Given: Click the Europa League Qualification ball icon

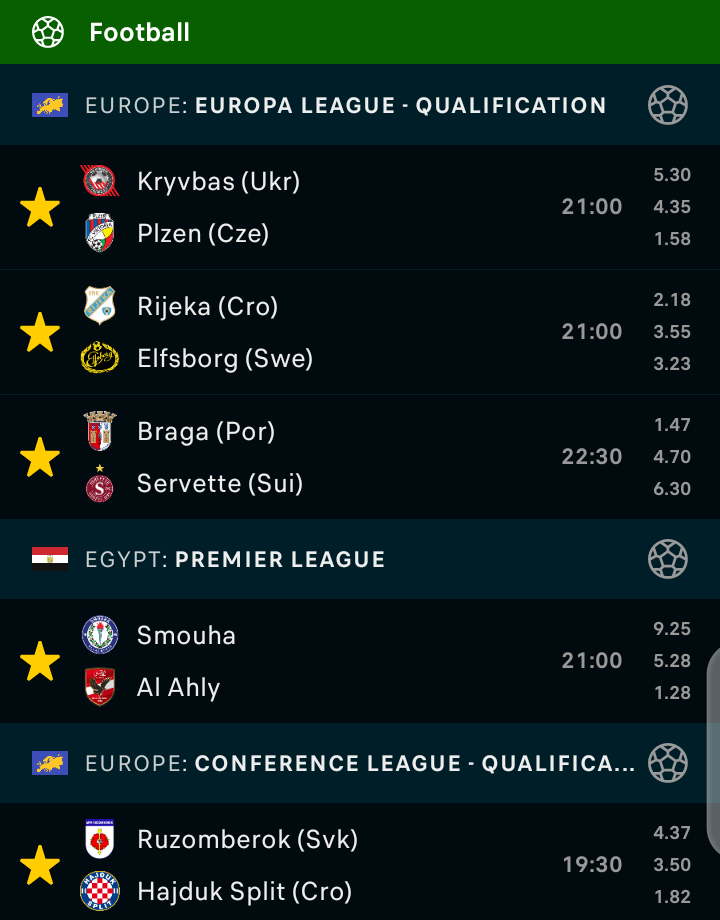Looking at the screenshot, I should click(667, 105).
